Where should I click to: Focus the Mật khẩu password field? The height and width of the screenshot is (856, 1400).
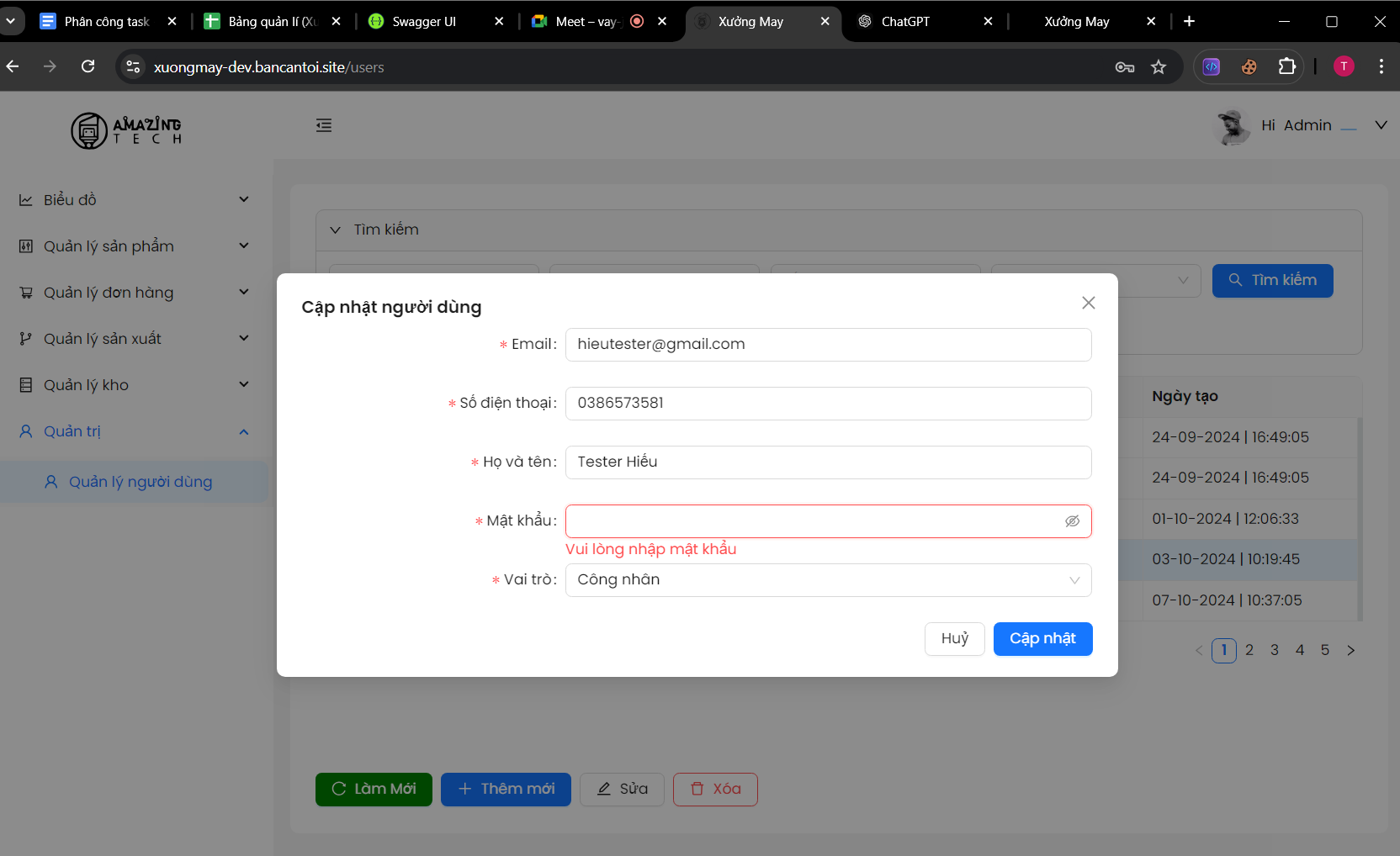[812, 521]
